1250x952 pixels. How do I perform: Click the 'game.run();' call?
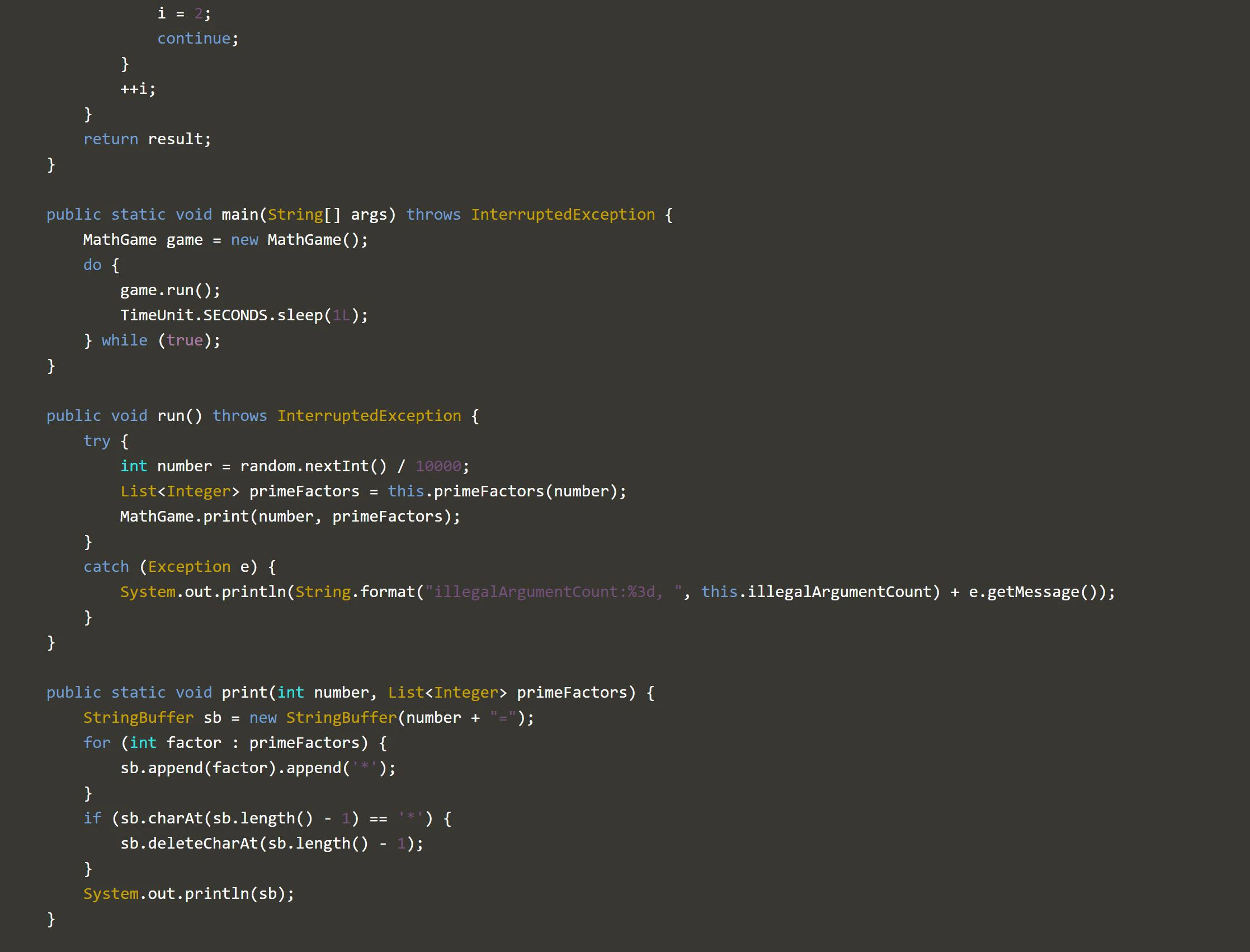[169, 290]
